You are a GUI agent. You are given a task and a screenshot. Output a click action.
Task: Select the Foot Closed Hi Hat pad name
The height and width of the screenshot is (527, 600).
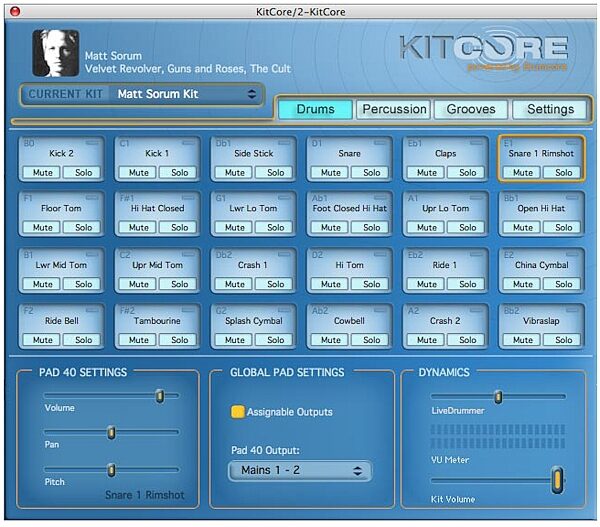click(x=349, y=209)
